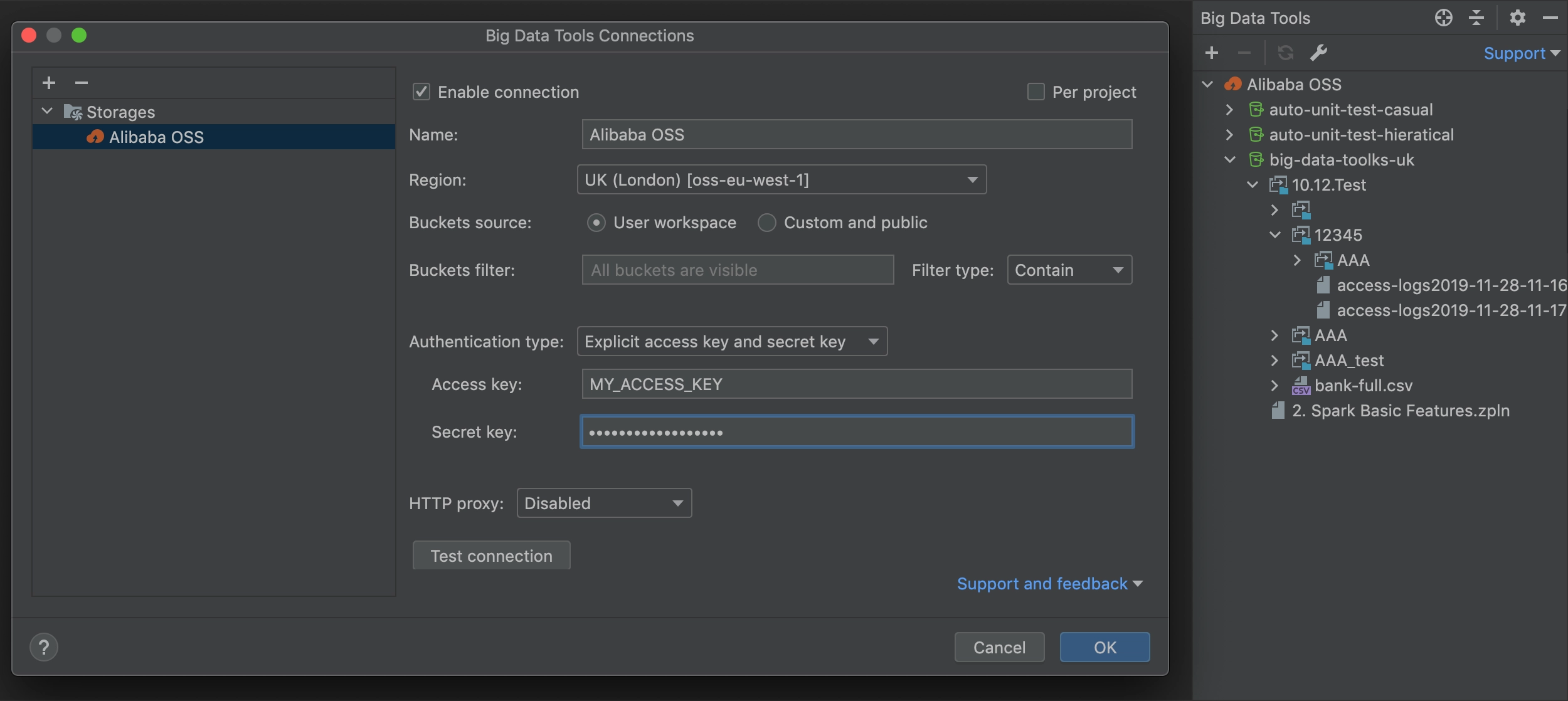Add connection via plus in Big Data Tools panel
The width and height of the screenshot is (1568, 701).
(x=1212, y=53)
